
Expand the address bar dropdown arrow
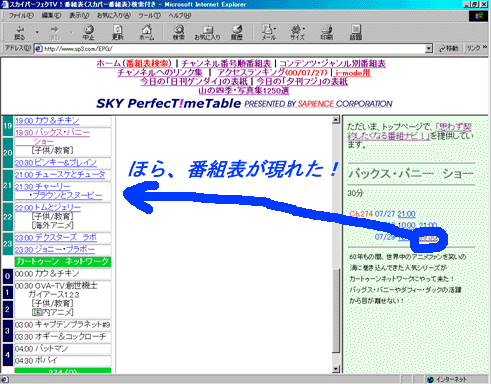429,49
